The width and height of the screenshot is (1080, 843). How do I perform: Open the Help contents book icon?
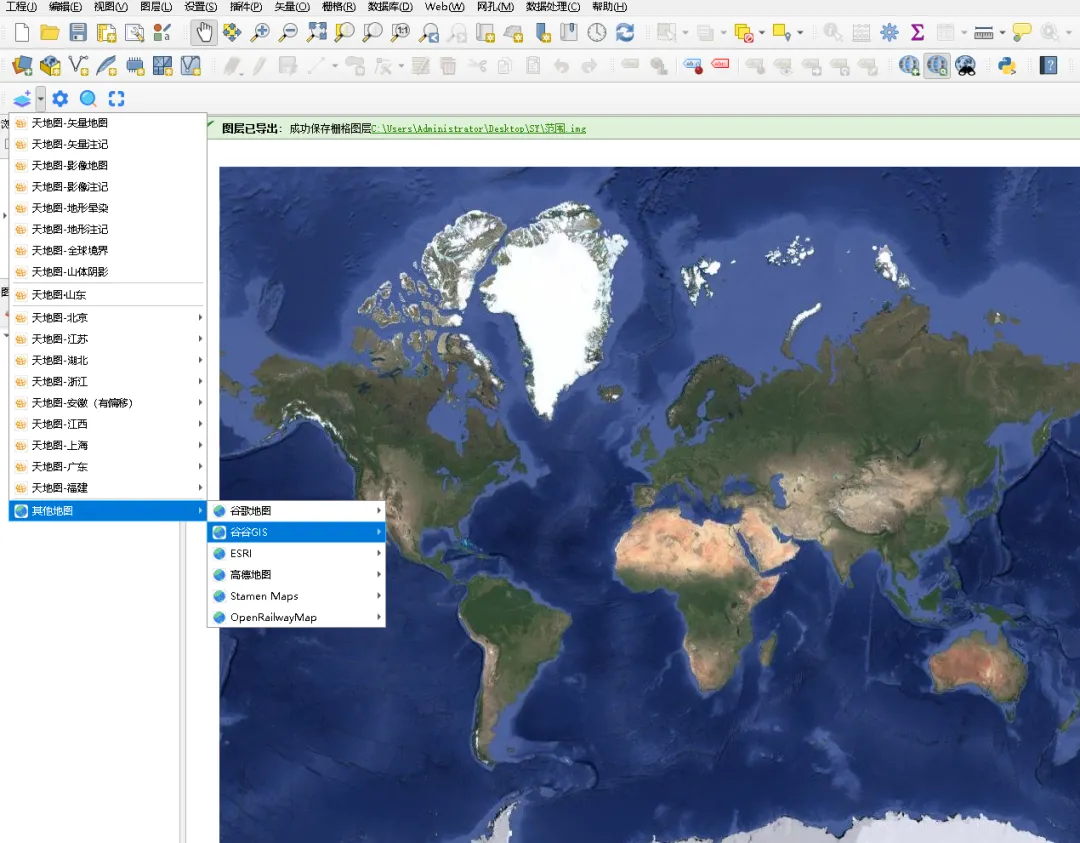pos(1048,66)
